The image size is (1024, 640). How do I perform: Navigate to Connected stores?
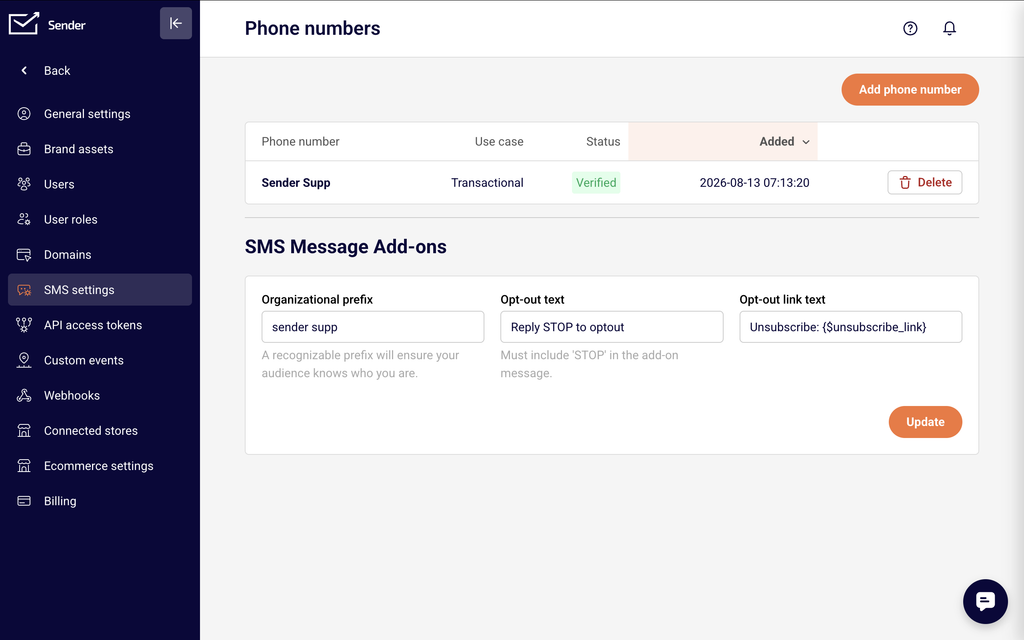(x=100, y=431)
